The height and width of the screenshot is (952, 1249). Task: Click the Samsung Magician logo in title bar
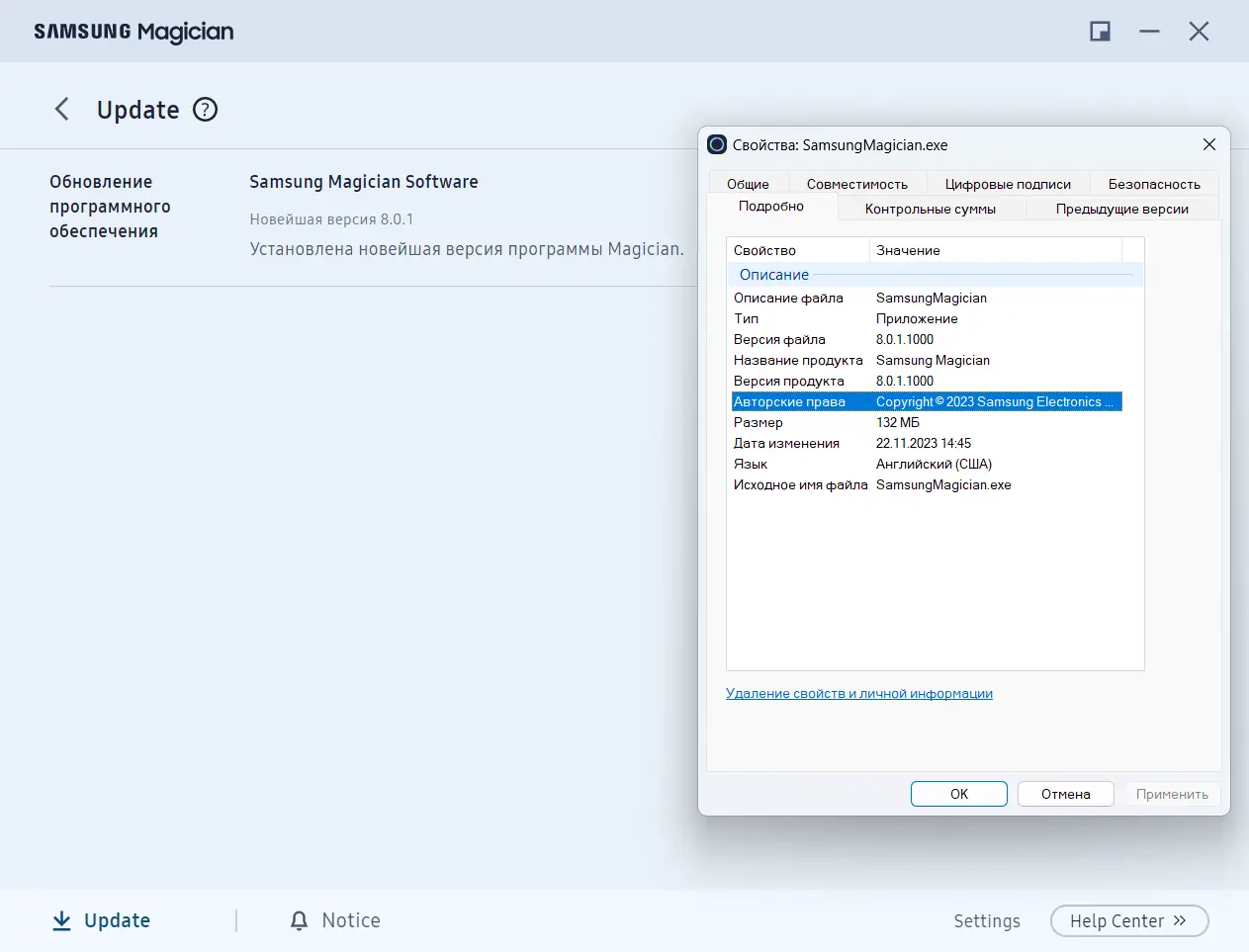134,32
